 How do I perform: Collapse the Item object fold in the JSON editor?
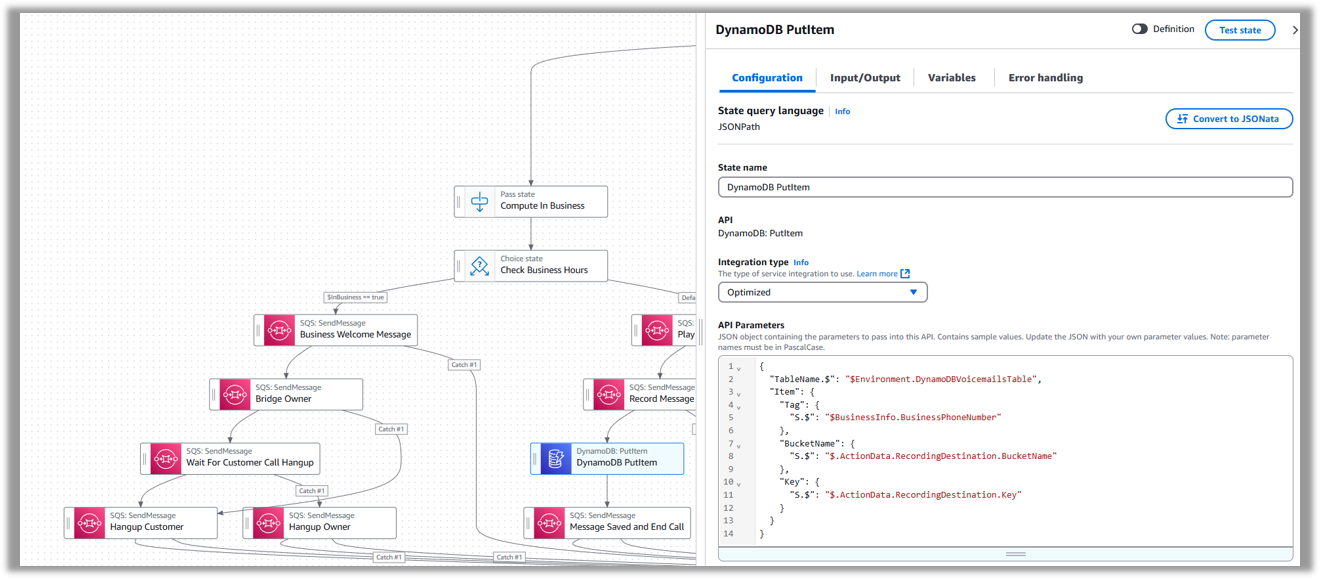pyautogui.click(x=738, y=391)
